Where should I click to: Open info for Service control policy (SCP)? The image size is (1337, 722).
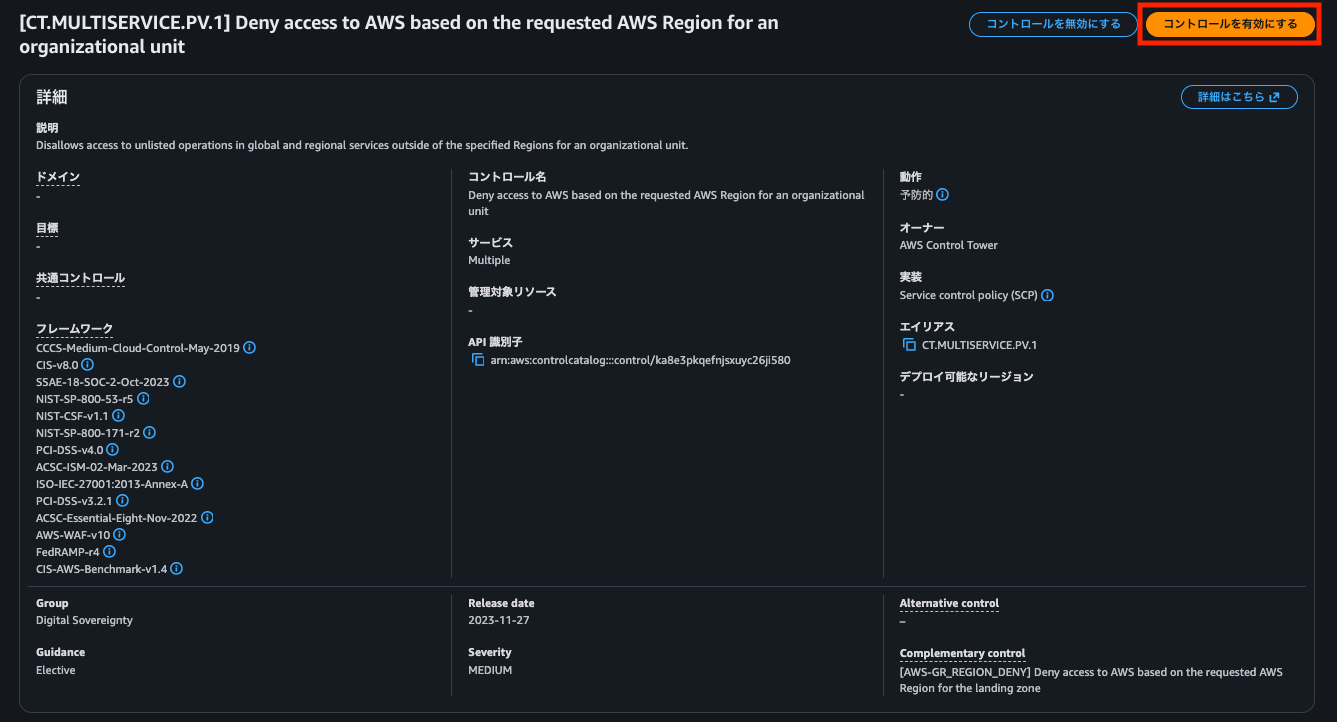click(x=1048, y=296)
